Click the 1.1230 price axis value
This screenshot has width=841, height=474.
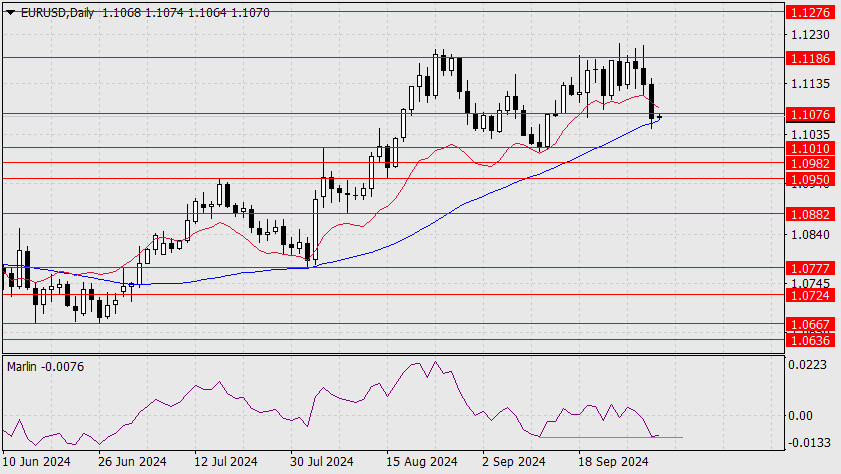[810, 34]
